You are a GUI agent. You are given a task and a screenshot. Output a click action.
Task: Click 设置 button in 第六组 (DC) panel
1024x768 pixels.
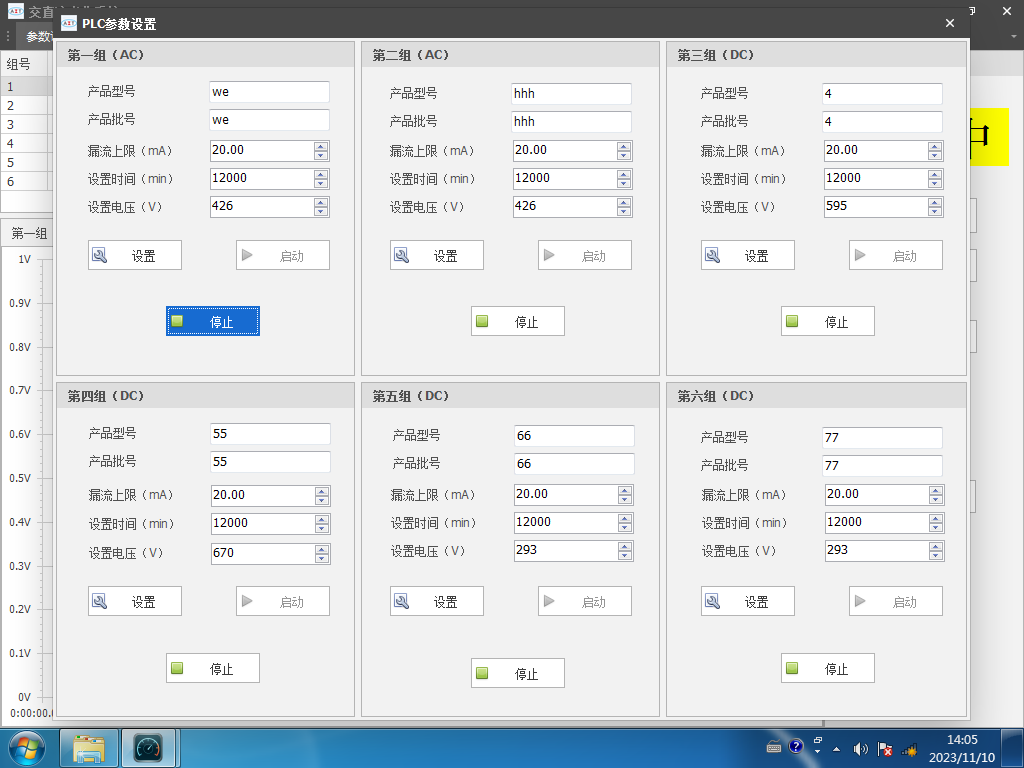click(x=748, y=601)
